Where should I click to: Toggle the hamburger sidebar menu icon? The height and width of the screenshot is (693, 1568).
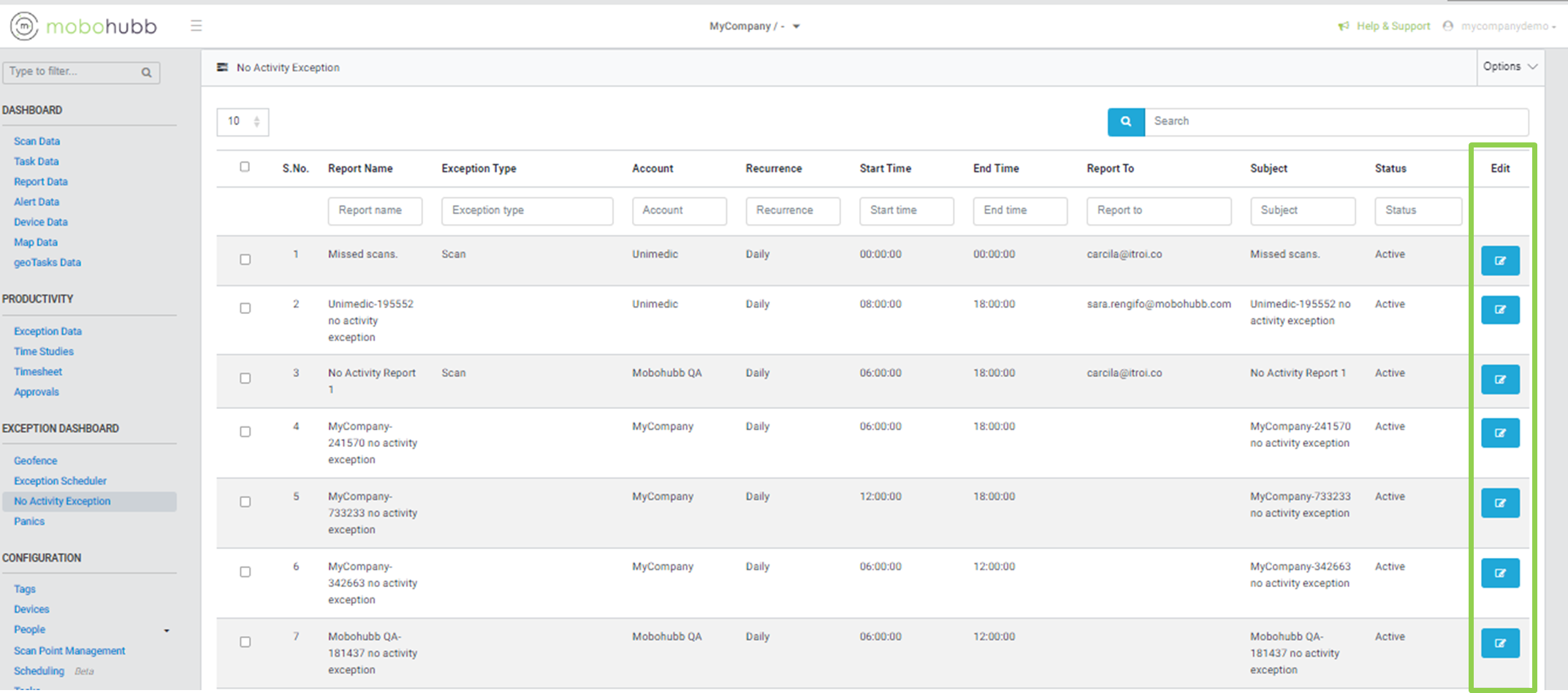coord(196,26)
